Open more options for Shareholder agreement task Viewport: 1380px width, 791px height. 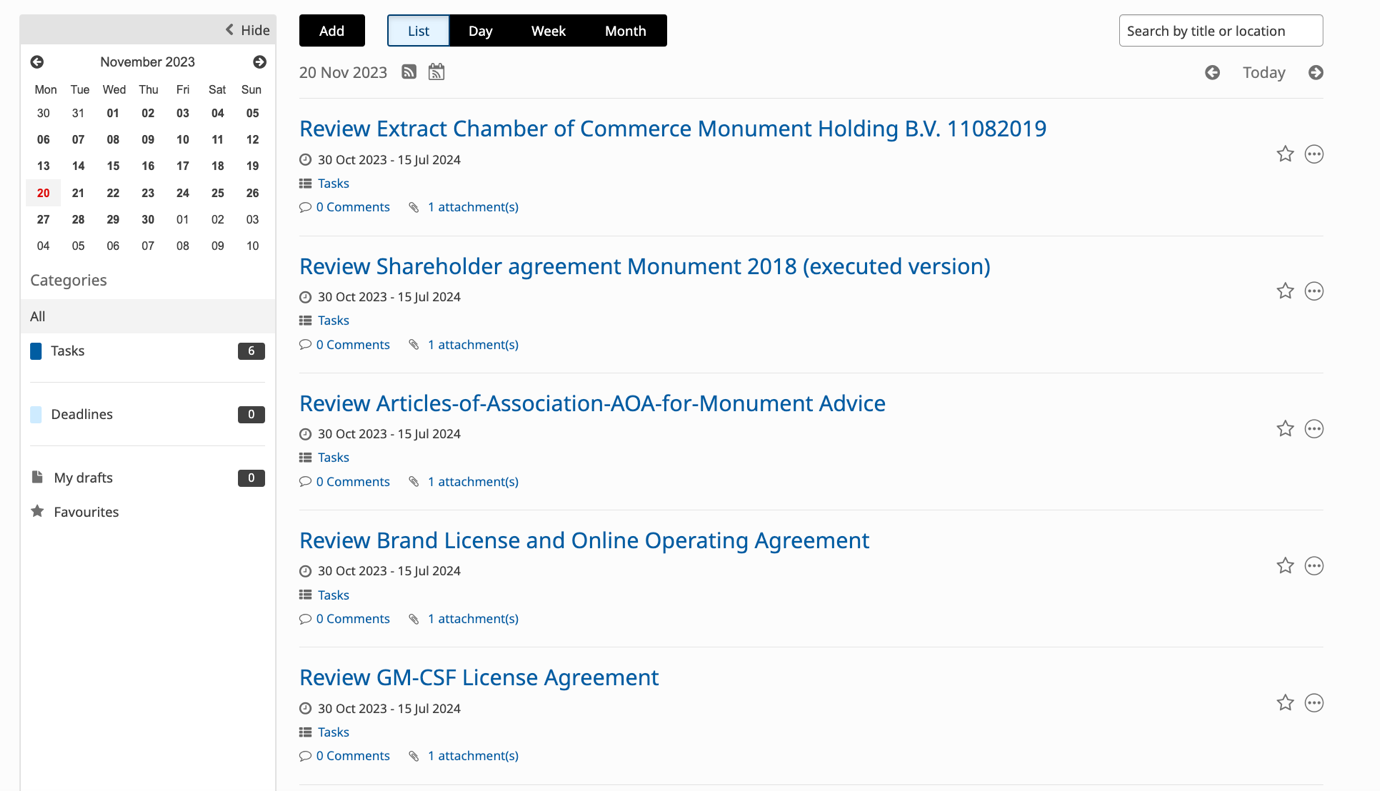pos(1314,291)
